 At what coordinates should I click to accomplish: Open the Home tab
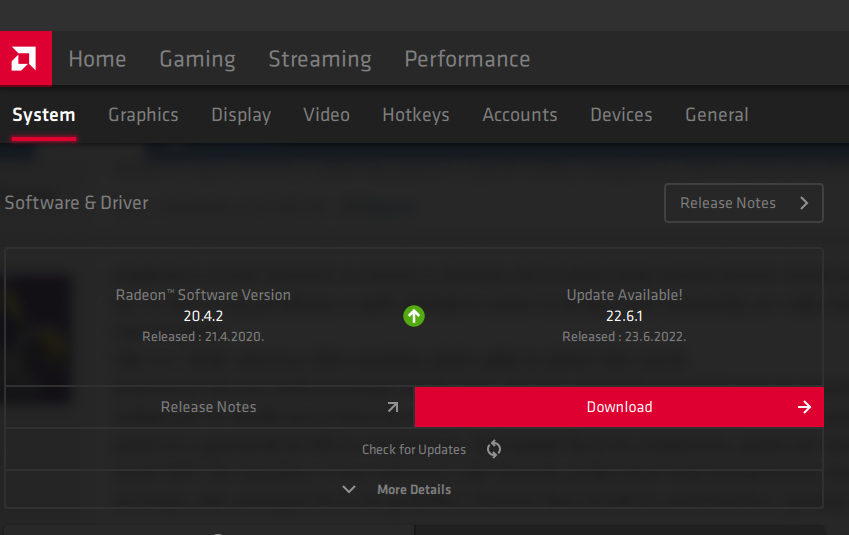[97, 58]
